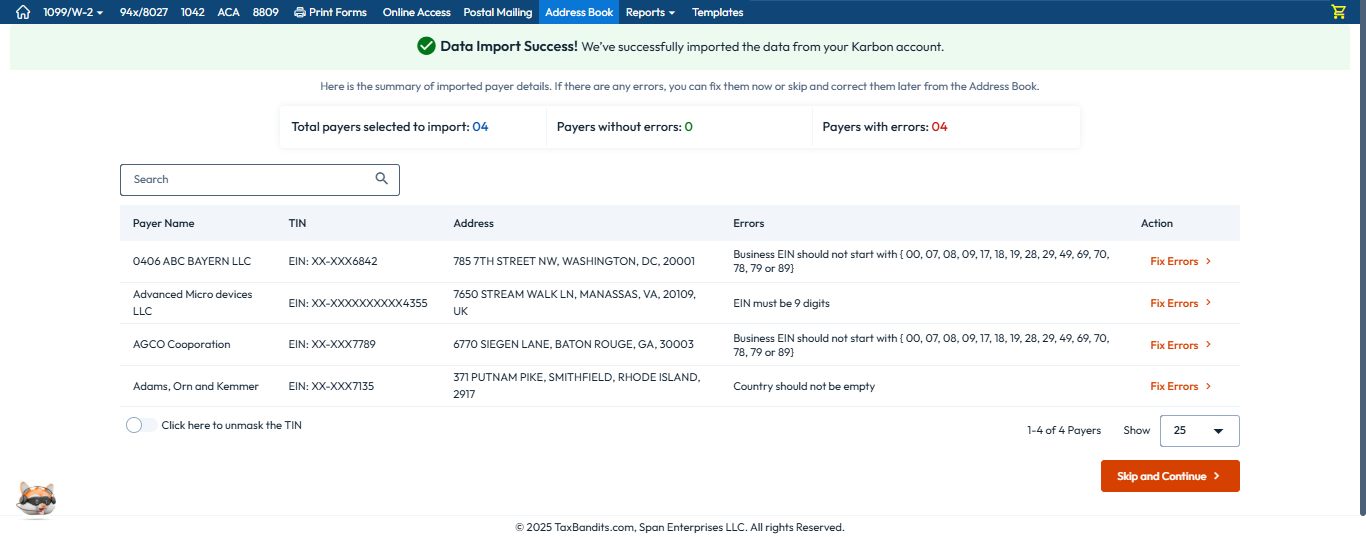
Task: Open the 1042 menu item
Action: pos(192,12)
